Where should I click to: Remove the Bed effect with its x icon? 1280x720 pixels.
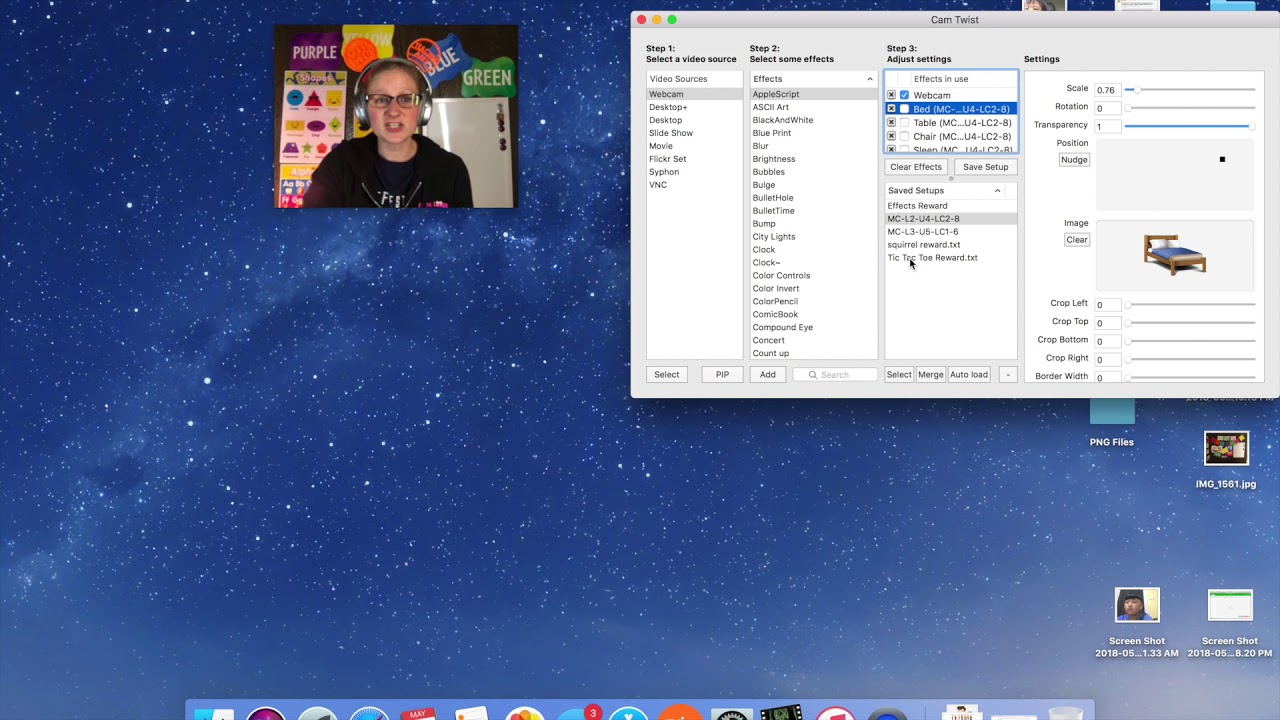click(x=891, y=109)
